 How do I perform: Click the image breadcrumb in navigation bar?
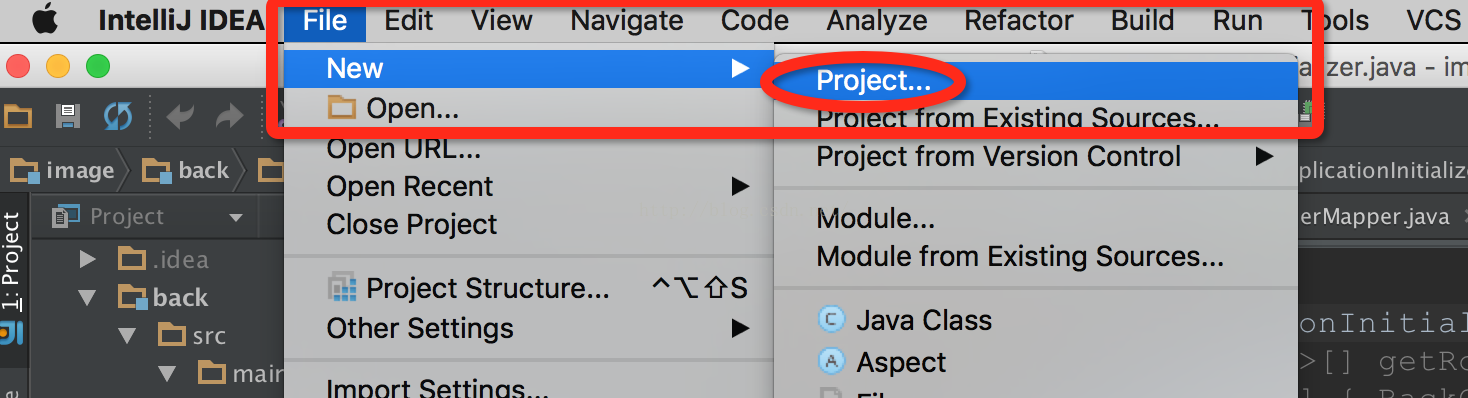(x=66, y=171)
